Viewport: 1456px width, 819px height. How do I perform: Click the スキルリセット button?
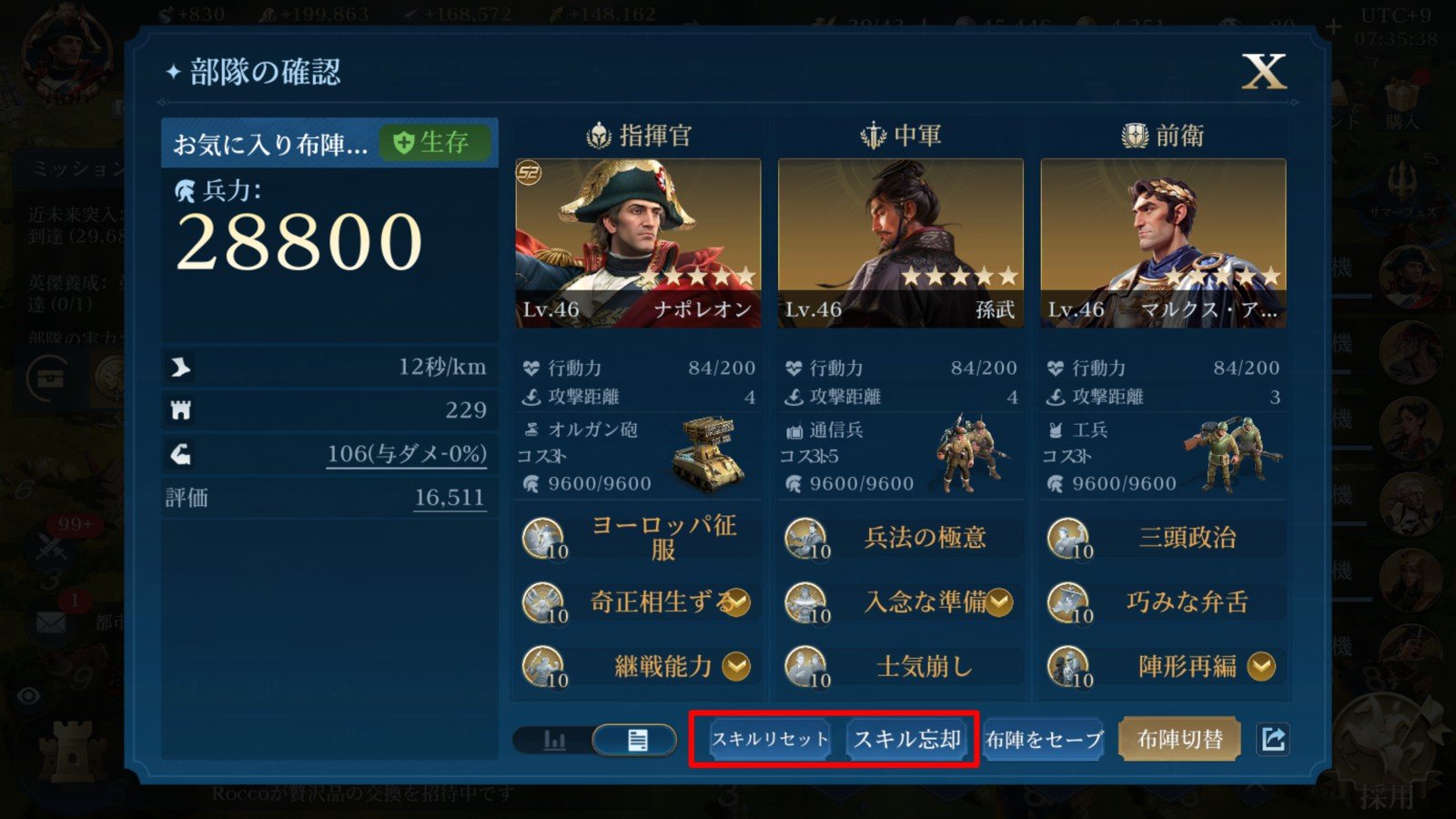point(770,739)
